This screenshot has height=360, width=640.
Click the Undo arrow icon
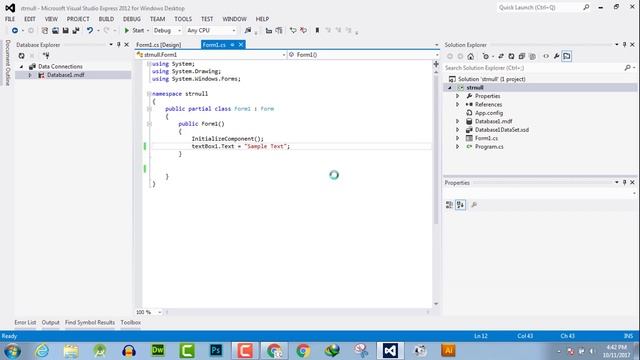89,31
